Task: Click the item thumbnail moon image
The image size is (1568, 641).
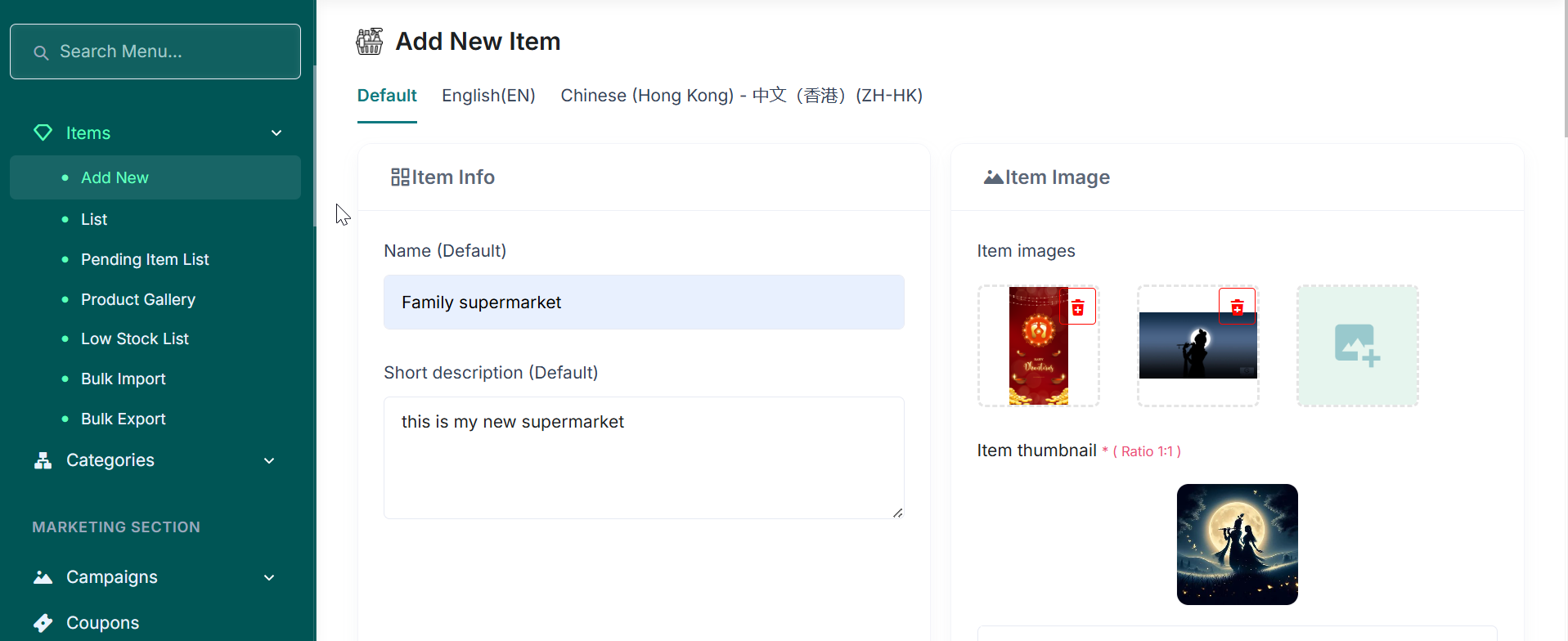Action: point(1237,545)
